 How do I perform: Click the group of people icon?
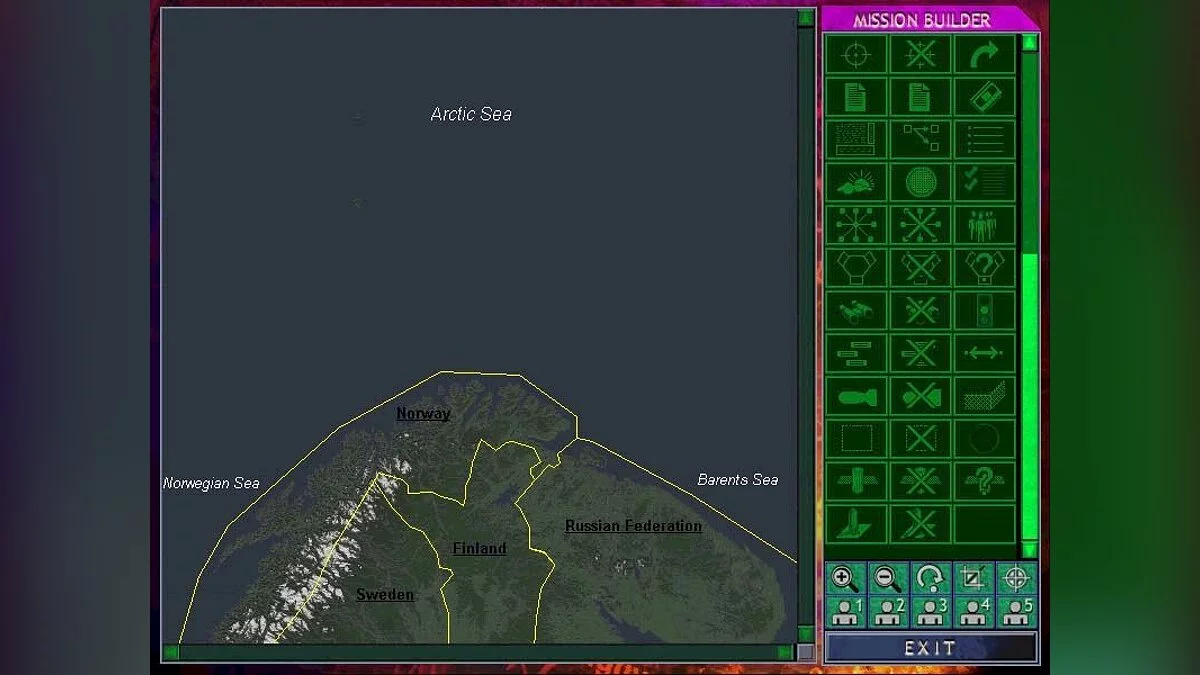tap(985, 225)
